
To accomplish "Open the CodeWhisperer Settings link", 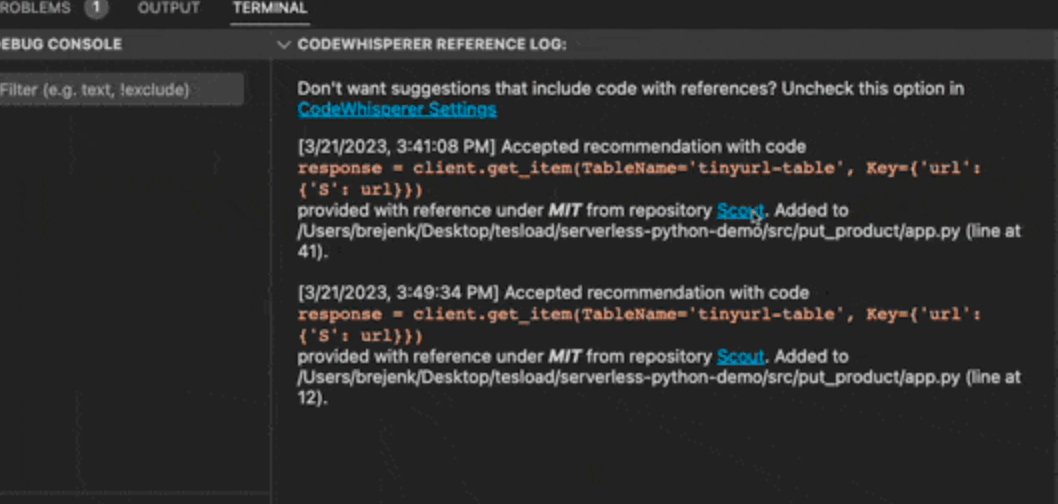I will coord(397,109).
